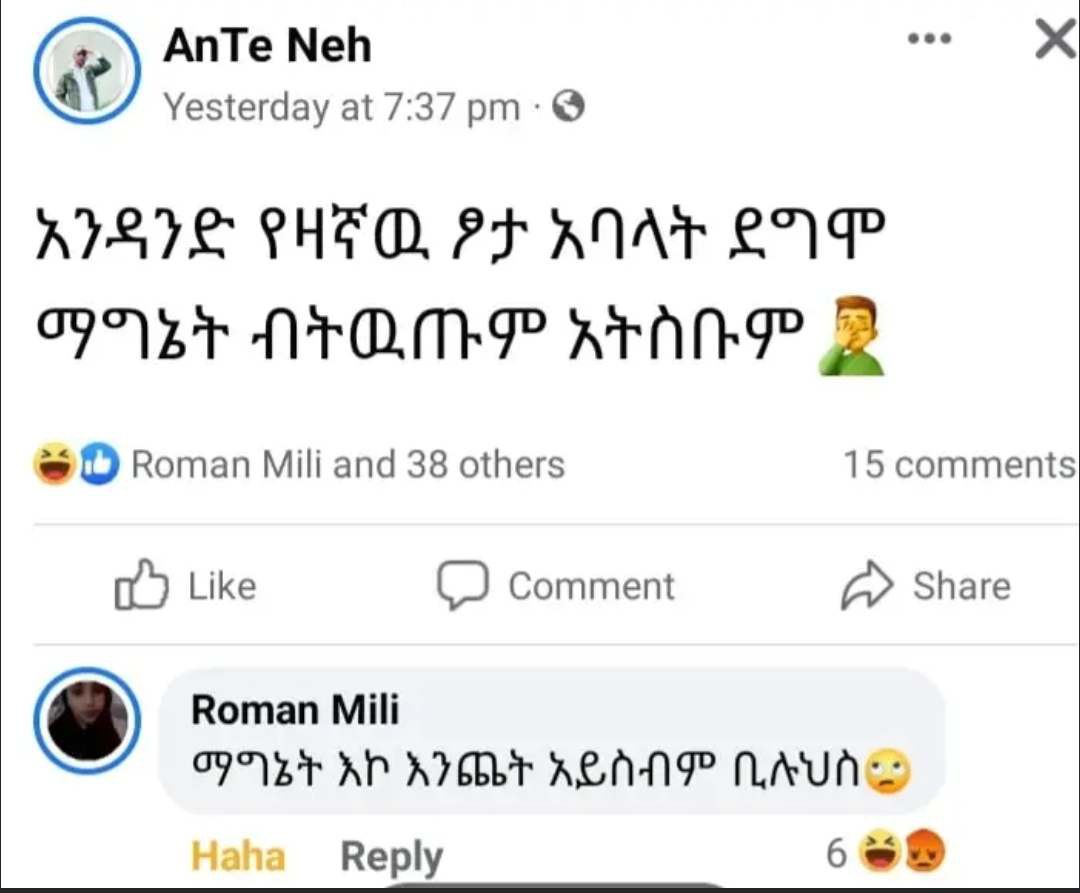Click the Haha reaction icon on the post
Image resolution: width=1080 pixels, height=893 pixels.
54,464
